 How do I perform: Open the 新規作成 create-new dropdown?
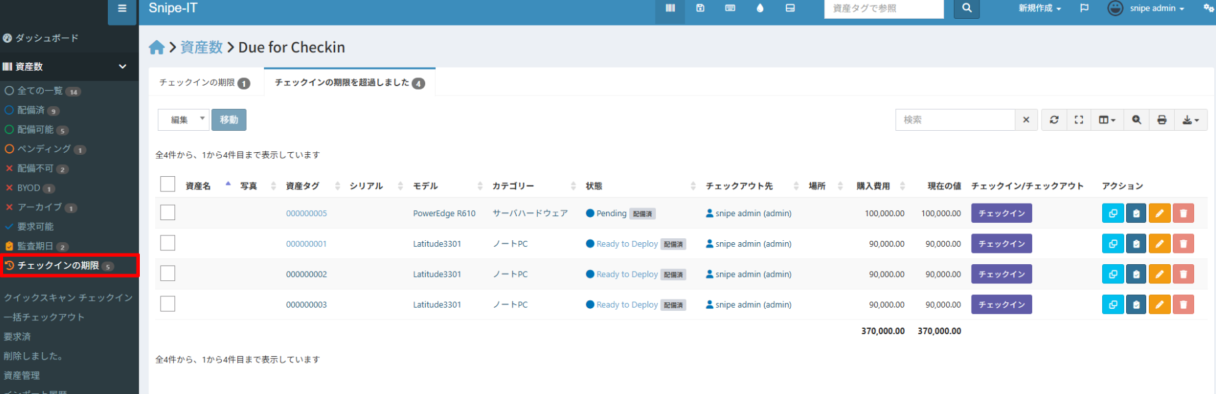click(1040, 8)
